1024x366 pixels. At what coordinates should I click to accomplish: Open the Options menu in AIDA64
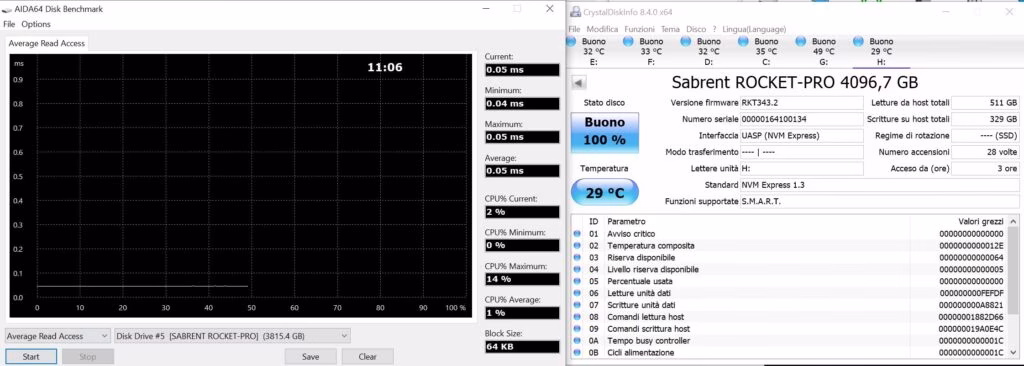pos(36,24)
